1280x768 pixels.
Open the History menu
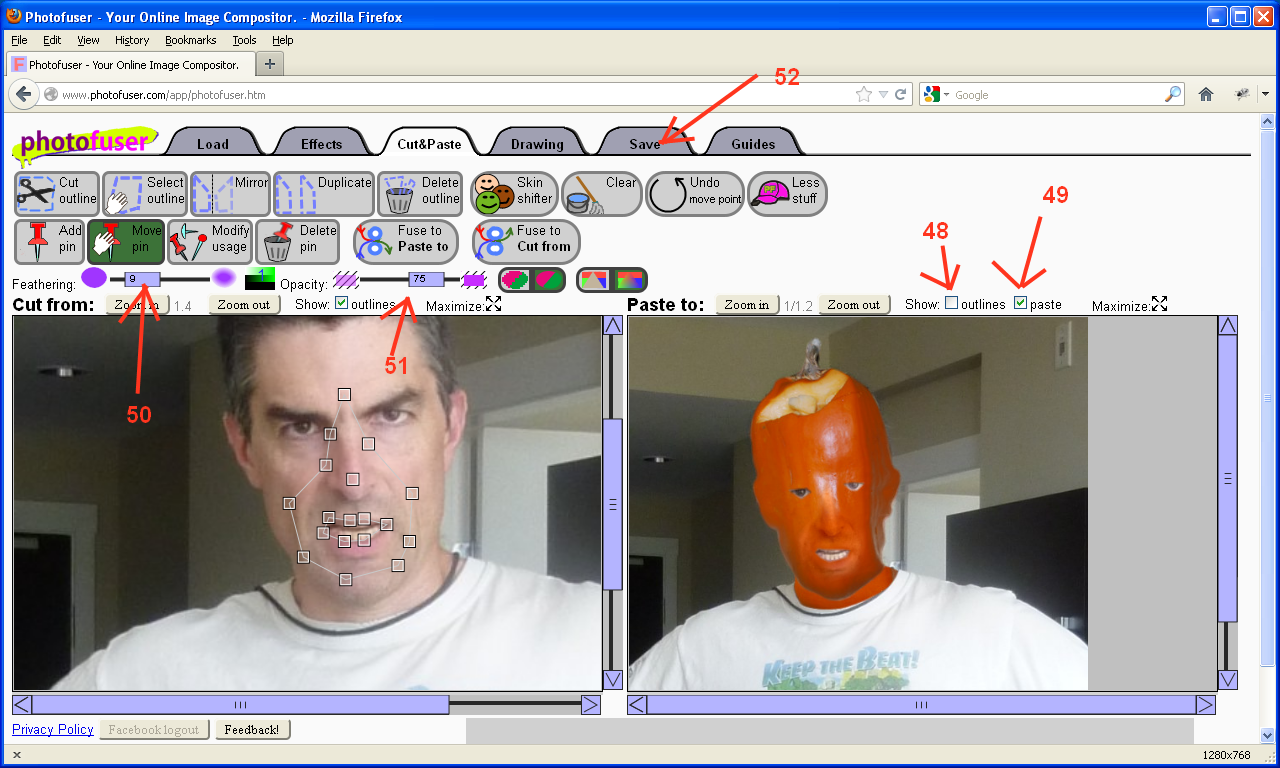pyautogui.click(x=131, y=40)
